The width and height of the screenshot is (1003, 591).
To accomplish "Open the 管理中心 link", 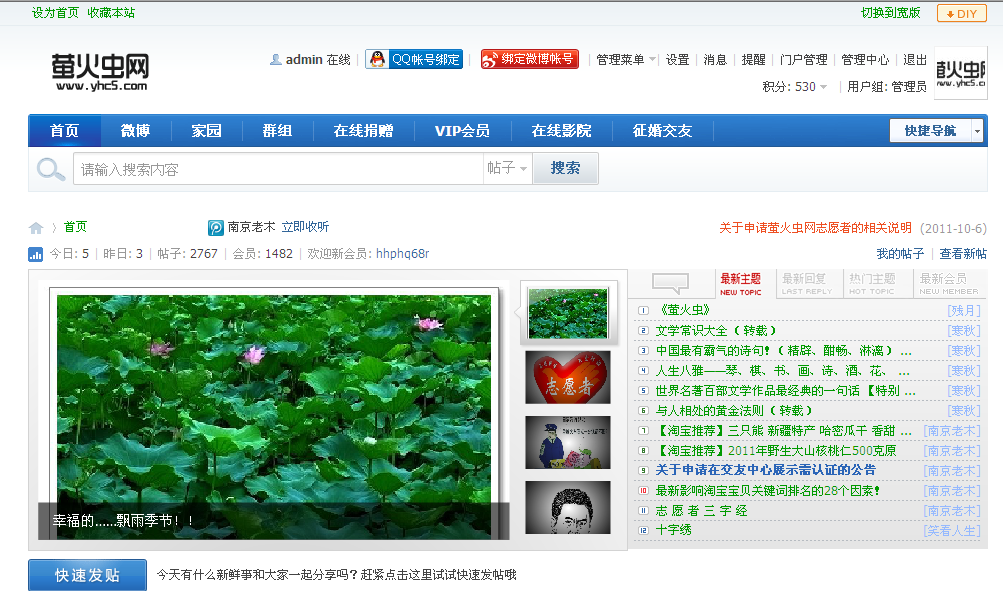I will tap(865, 59).
